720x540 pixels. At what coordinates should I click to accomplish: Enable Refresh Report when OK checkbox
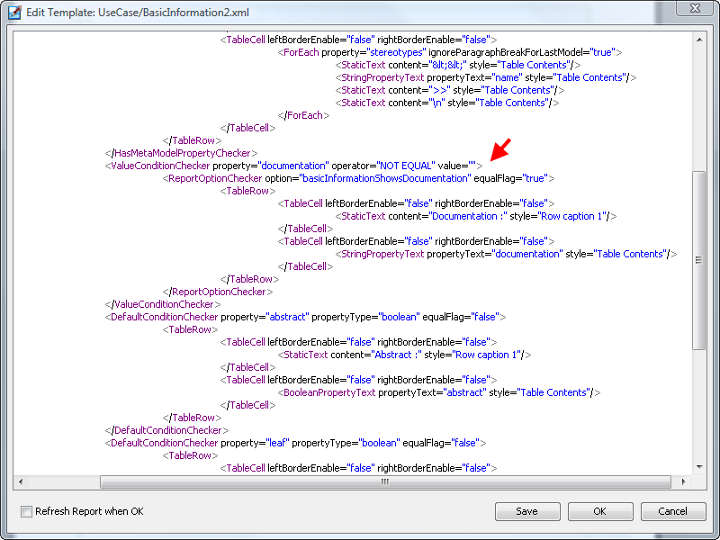pos(27,511)
